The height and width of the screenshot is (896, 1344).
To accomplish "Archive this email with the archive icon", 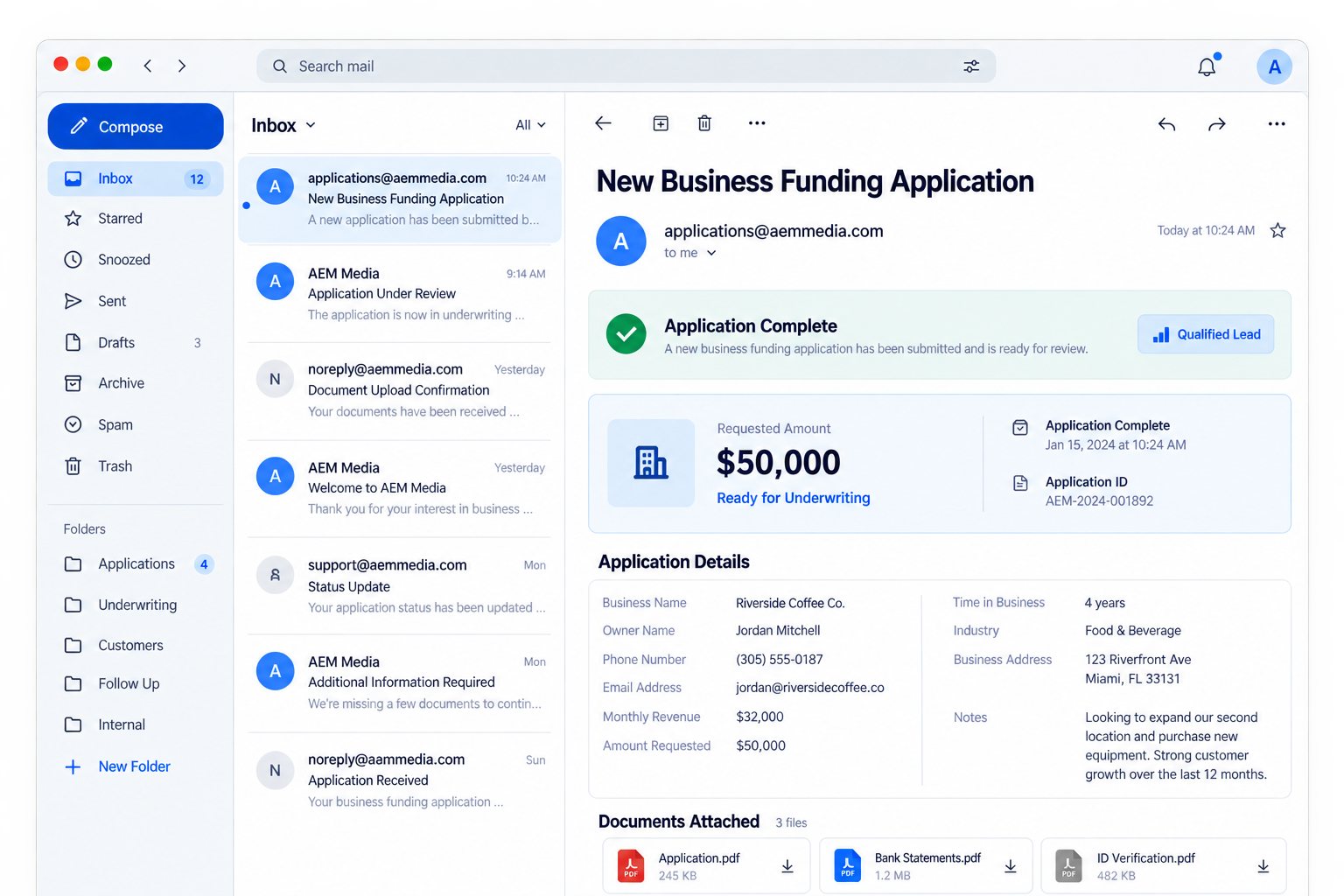I will point(661,123).
